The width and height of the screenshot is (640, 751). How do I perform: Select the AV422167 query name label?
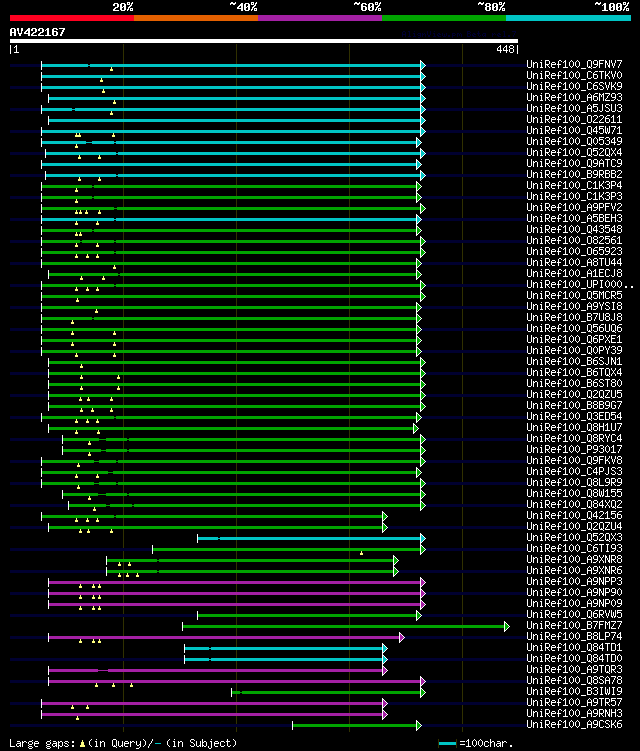pyautogui.click(x=37, y=32)
